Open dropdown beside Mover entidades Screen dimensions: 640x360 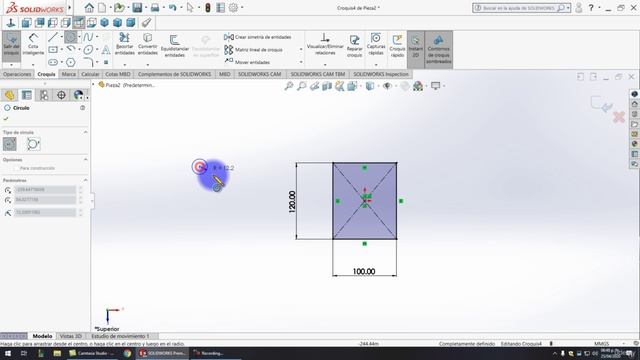pyautogui.click(x=301, y=62)
